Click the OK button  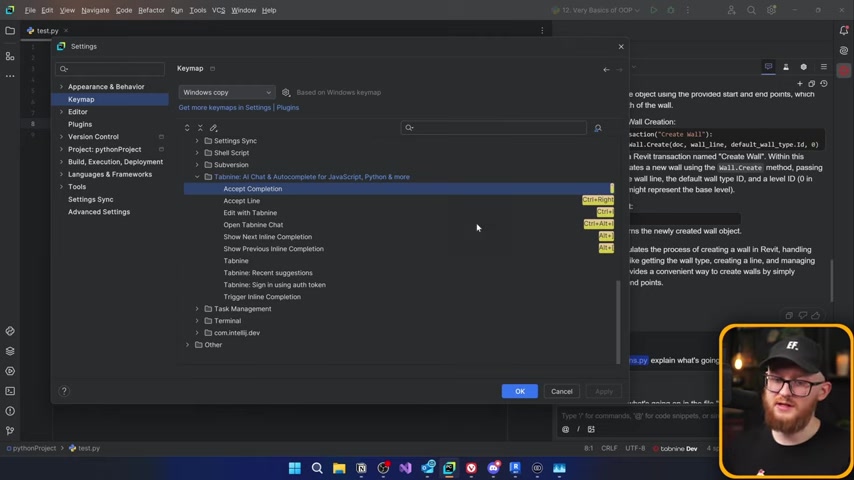[x=520, y=391]
